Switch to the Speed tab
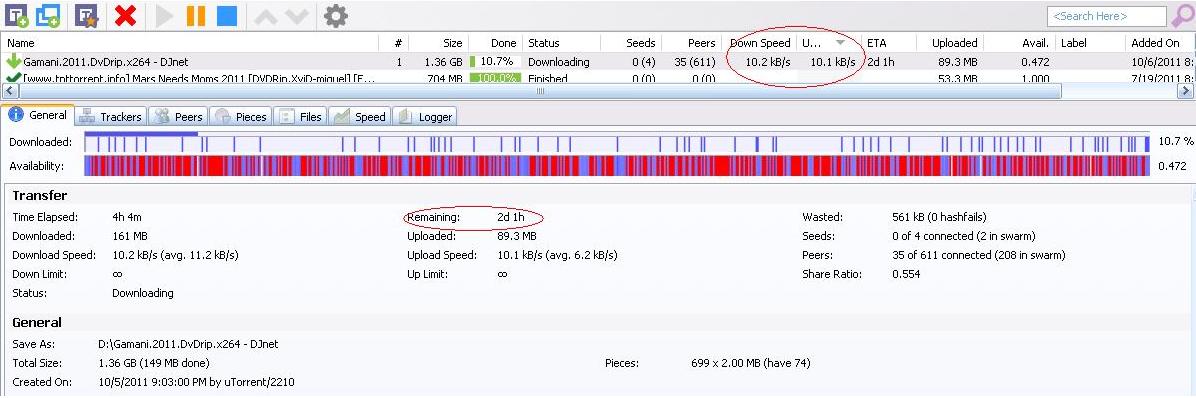Viewport: 1196px width, 398px height. tap(360, 117)
